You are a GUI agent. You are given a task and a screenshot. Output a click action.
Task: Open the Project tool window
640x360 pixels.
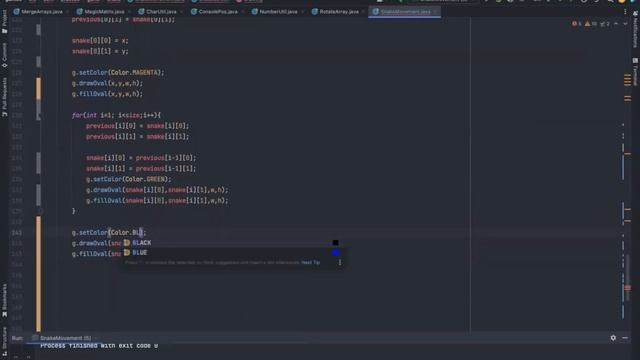[4, 22]
